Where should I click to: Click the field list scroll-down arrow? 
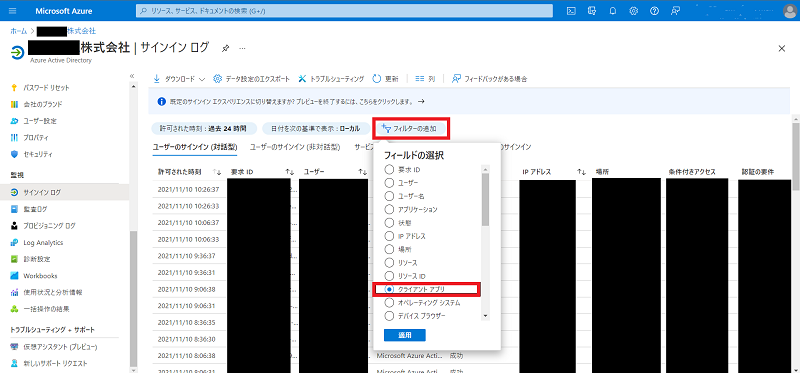485,316
